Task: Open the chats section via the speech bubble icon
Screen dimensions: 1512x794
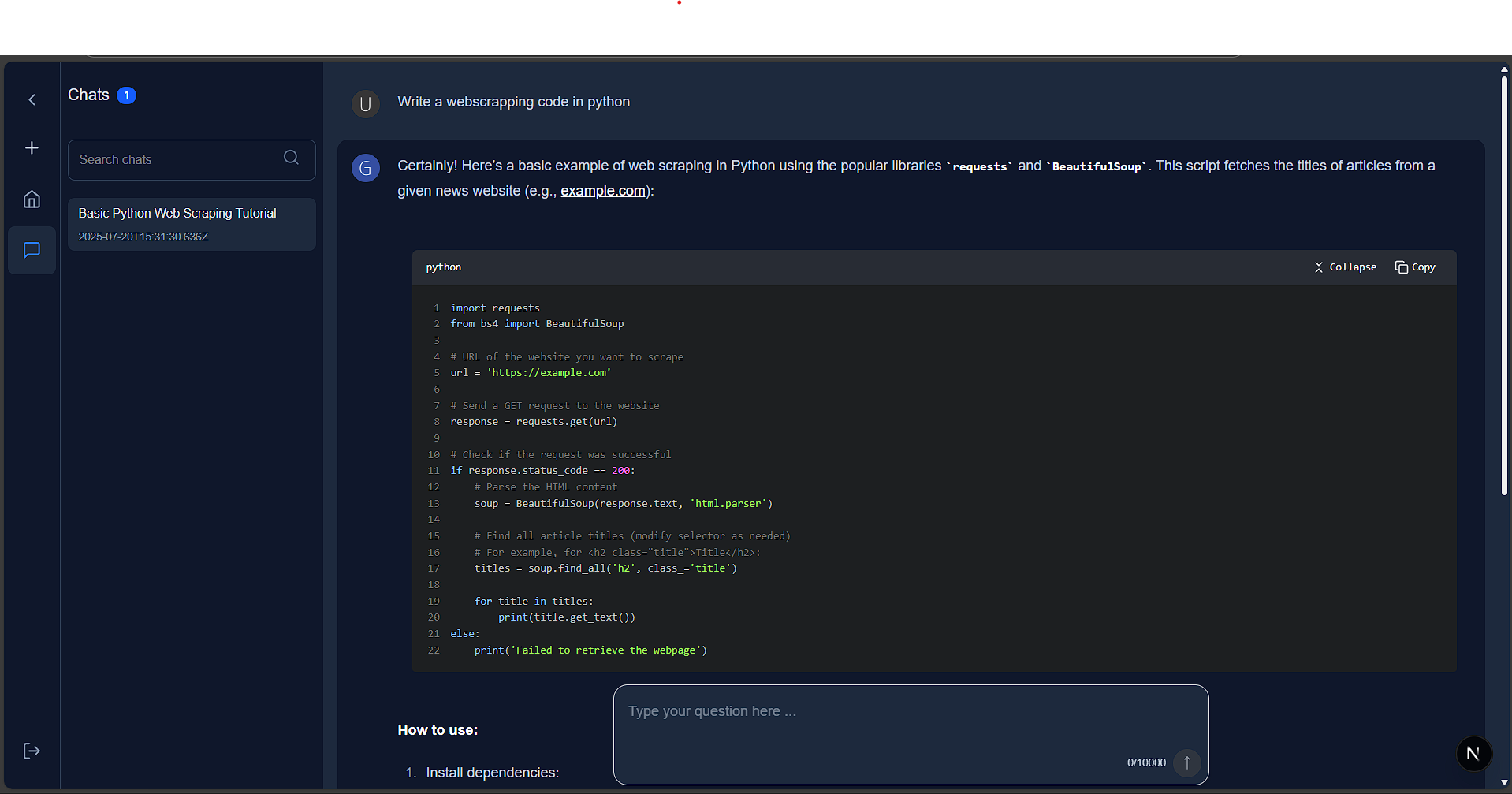Action: point(32,250)
